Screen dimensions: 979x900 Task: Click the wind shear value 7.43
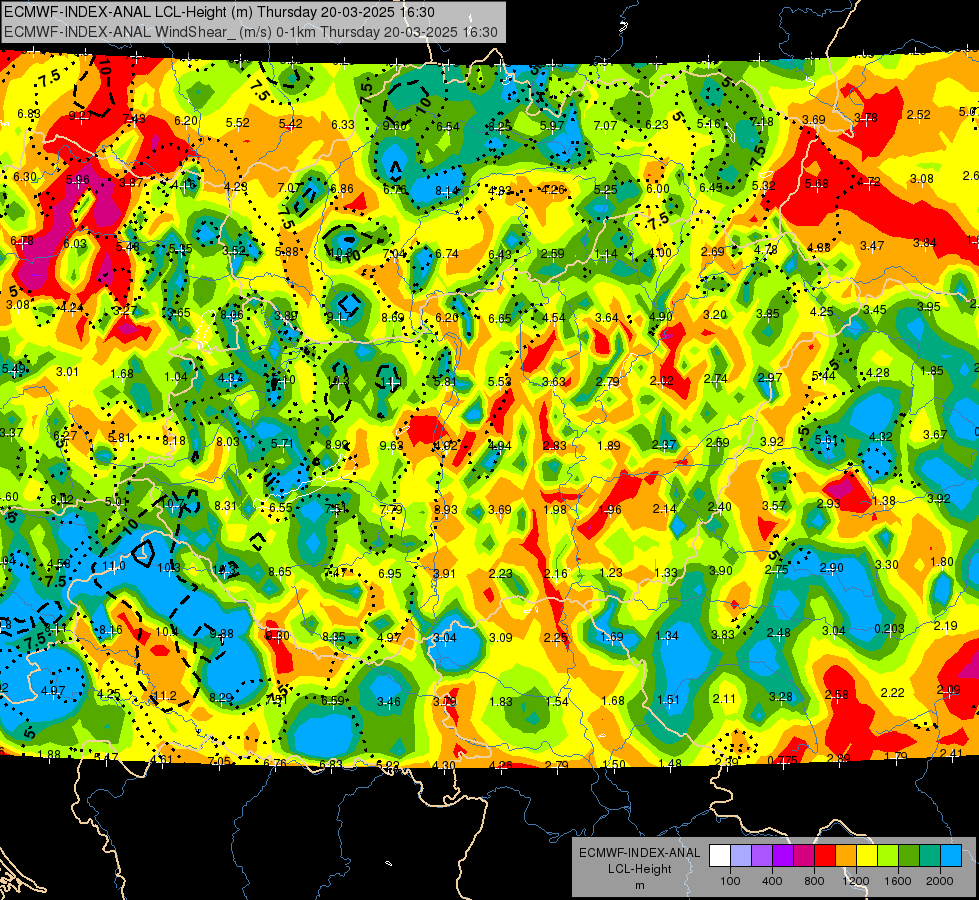[x=134, y=119]
